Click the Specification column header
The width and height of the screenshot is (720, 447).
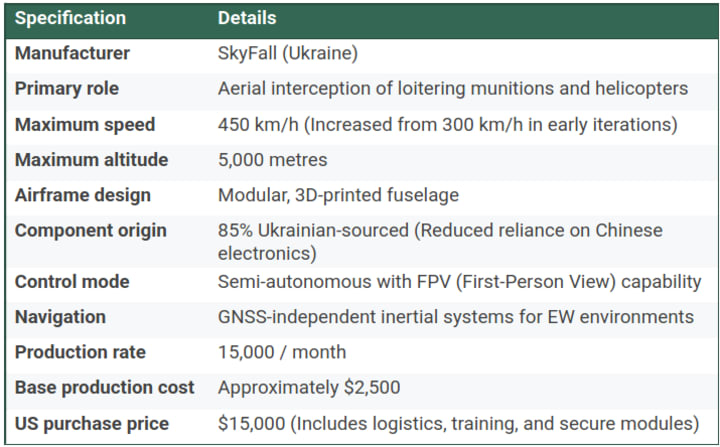click(x=70, y=18)
